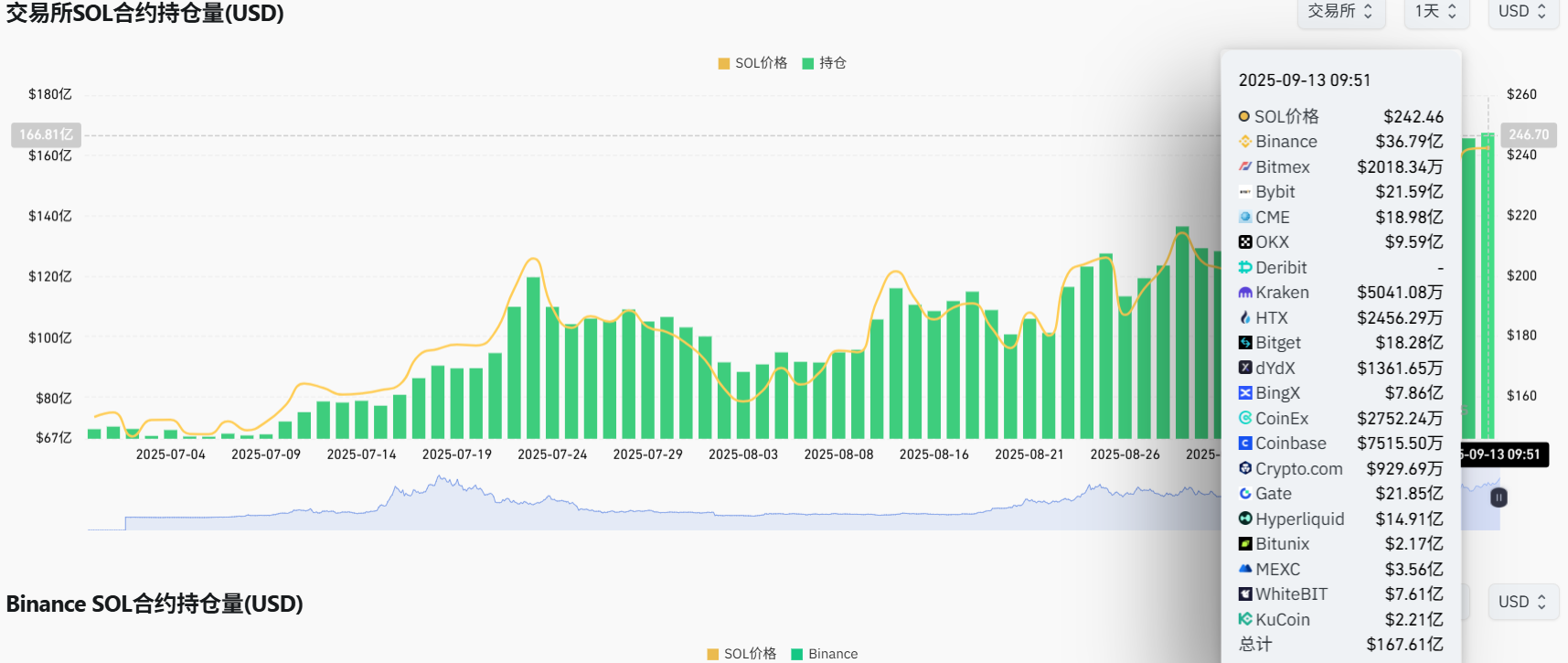
Task: Click the 2025-07-24 x-axis date label
Action: (x=552, y=454)
